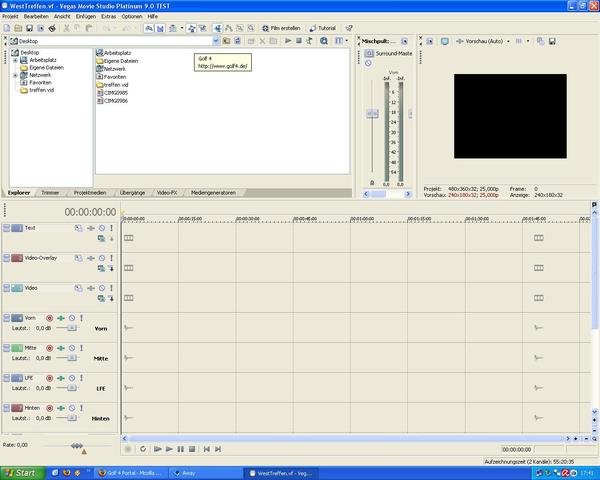Pause playback in transport bar

tap(181, 449)
